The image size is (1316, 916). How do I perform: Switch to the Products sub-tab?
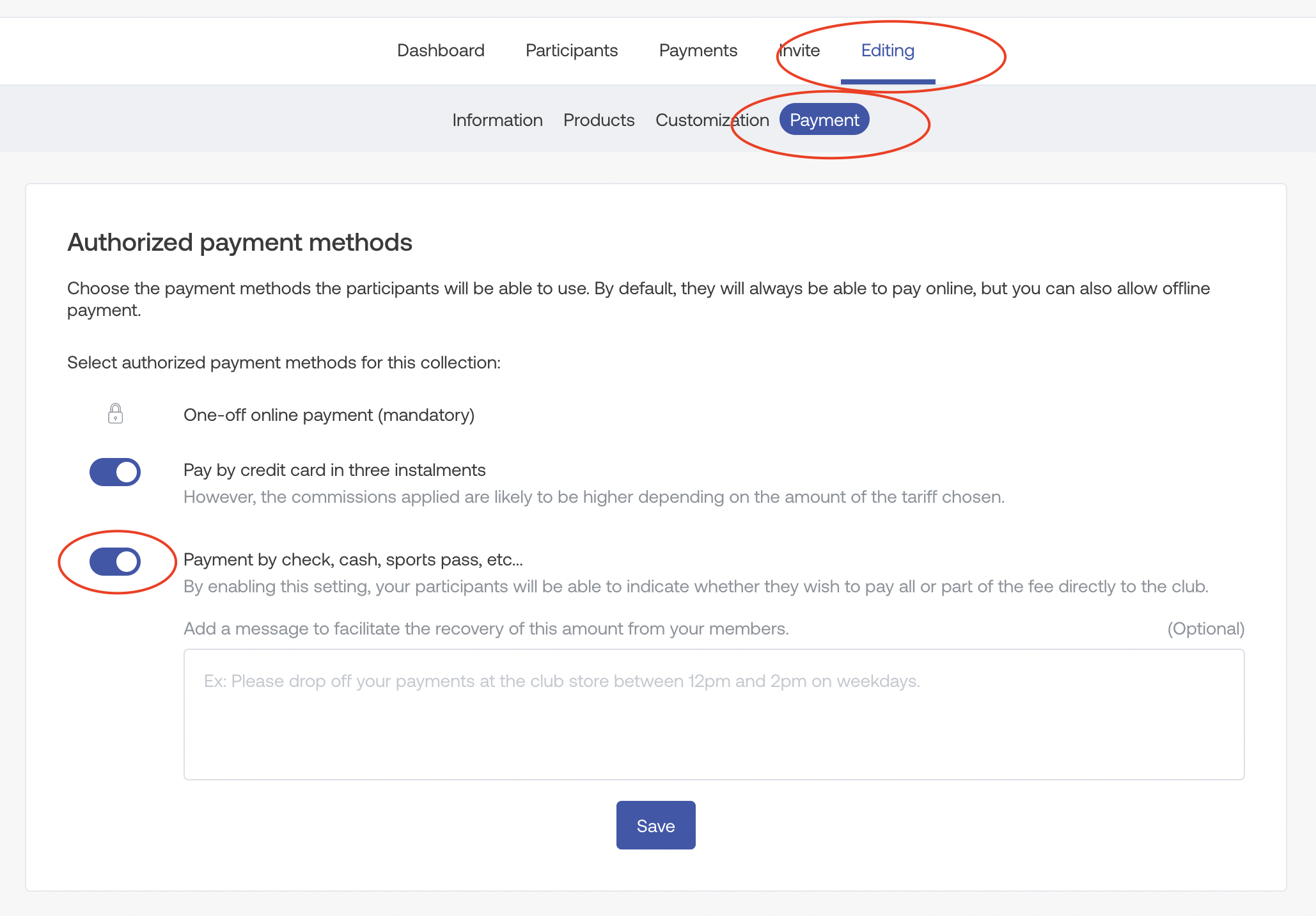point(599,120)
